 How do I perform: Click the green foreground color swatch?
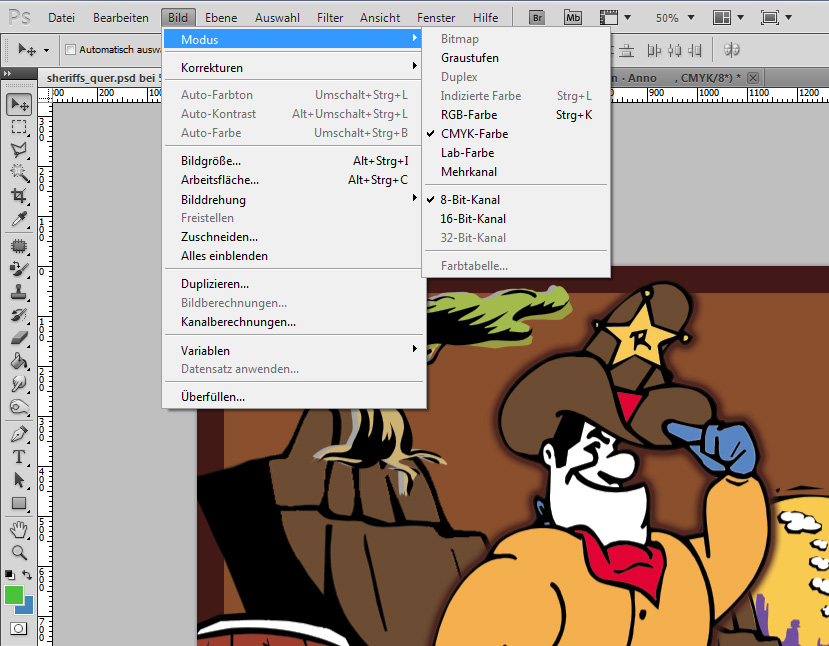tap(13, 594)
